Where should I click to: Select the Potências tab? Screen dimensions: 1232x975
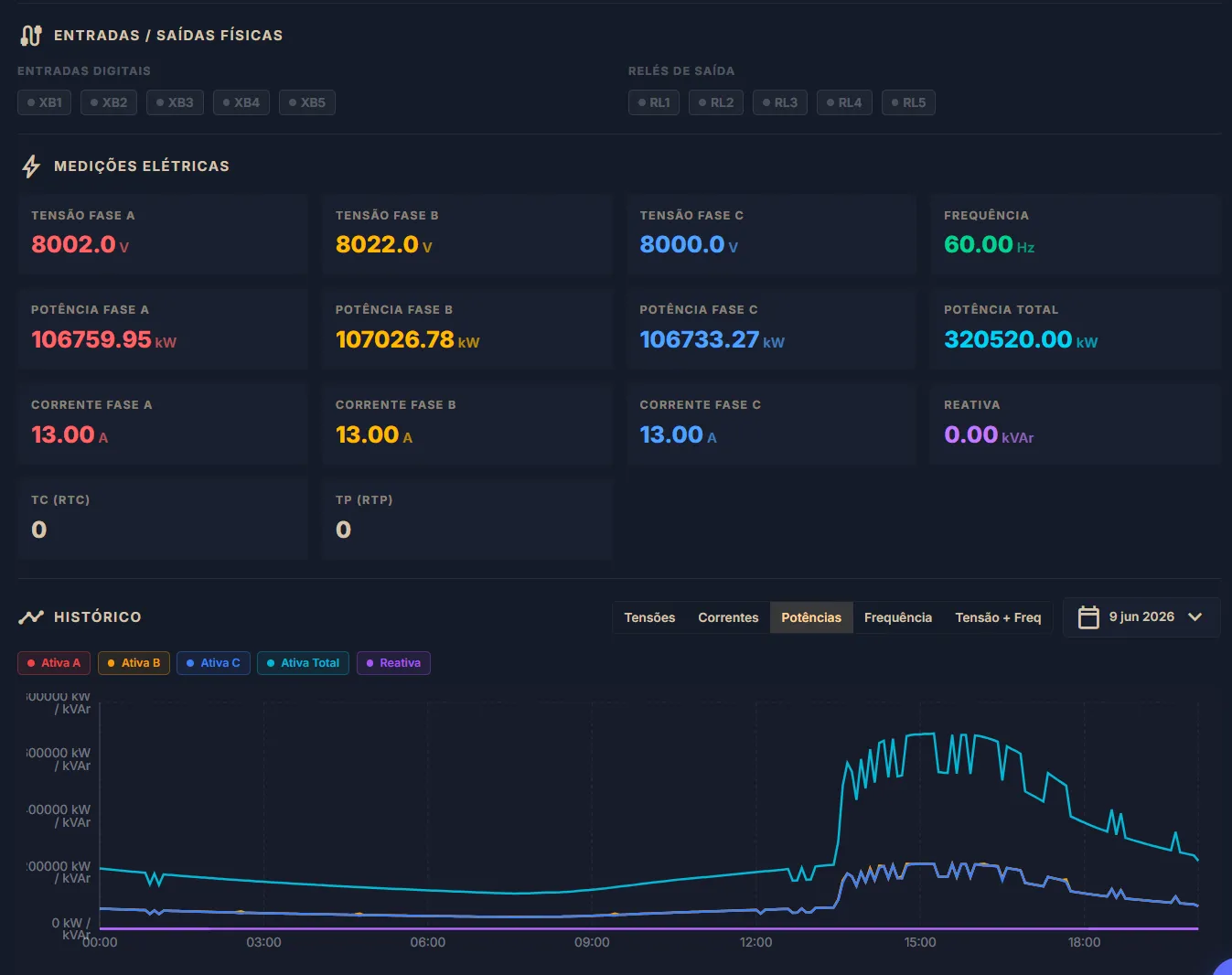pos(811,617)
